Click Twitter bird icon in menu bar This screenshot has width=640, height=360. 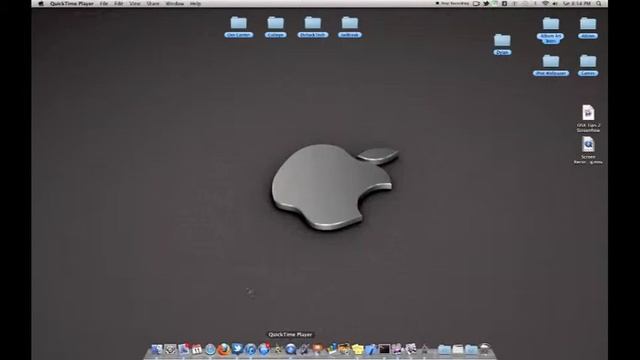486,3
